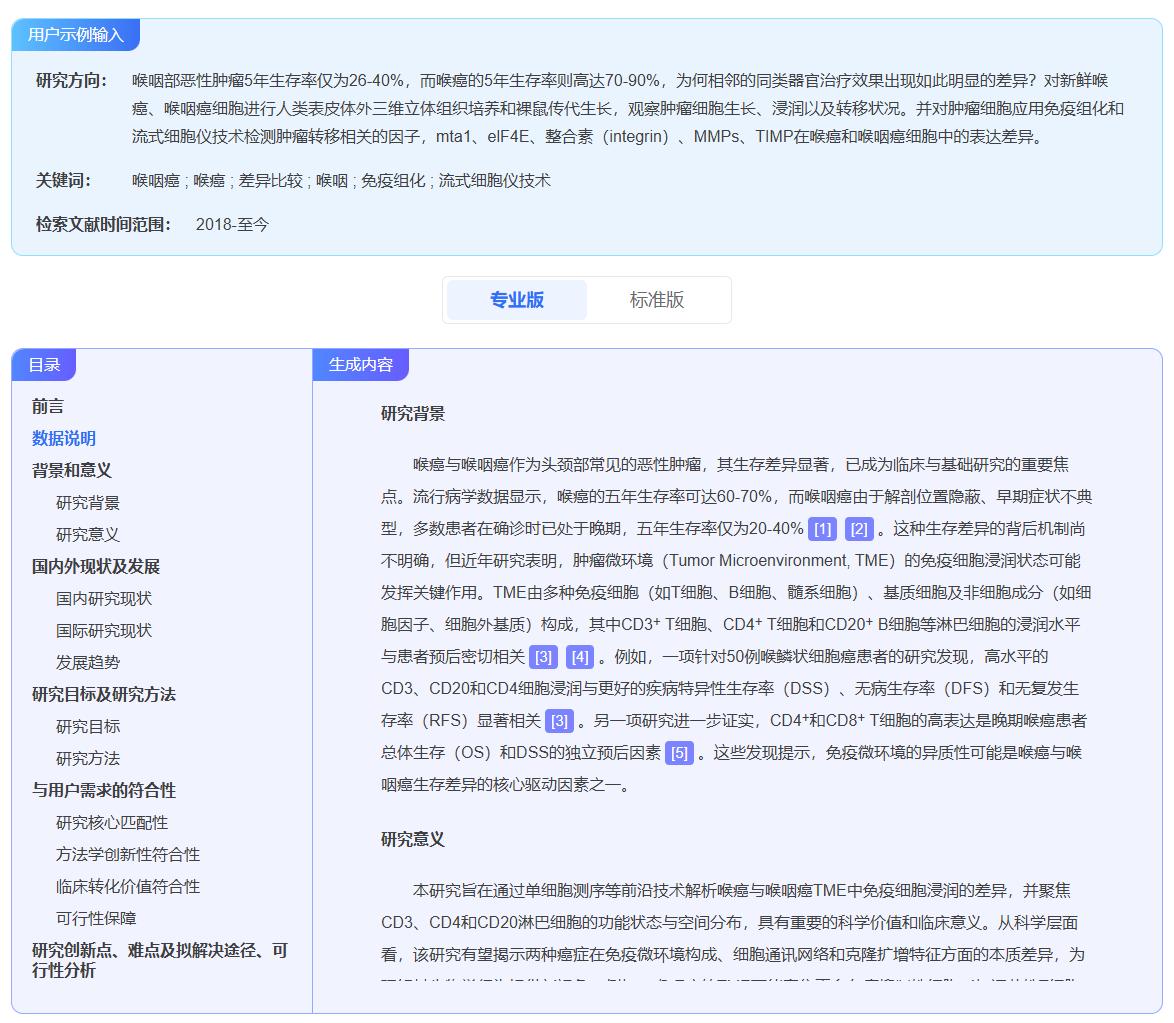Open 临床转化价值符合性 entry

click(128, 887)
